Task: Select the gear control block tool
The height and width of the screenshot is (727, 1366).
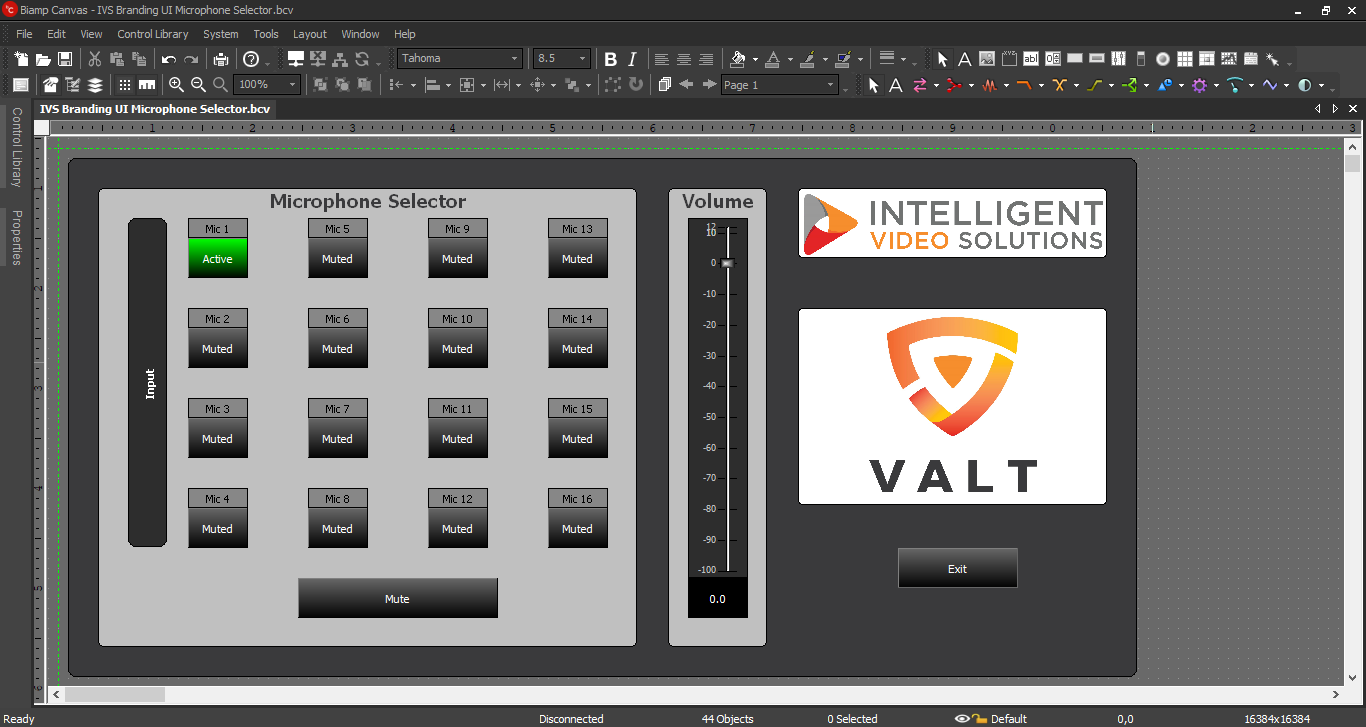Action: [x=1200, y=85]
